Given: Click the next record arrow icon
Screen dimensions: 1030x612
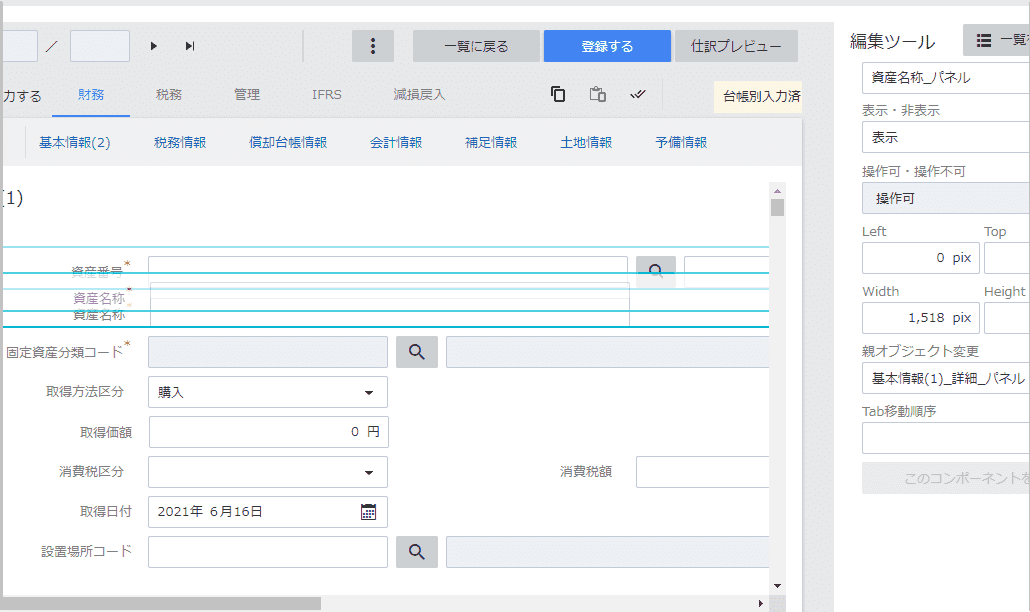Looking at the screenshot, I should 153,45.
